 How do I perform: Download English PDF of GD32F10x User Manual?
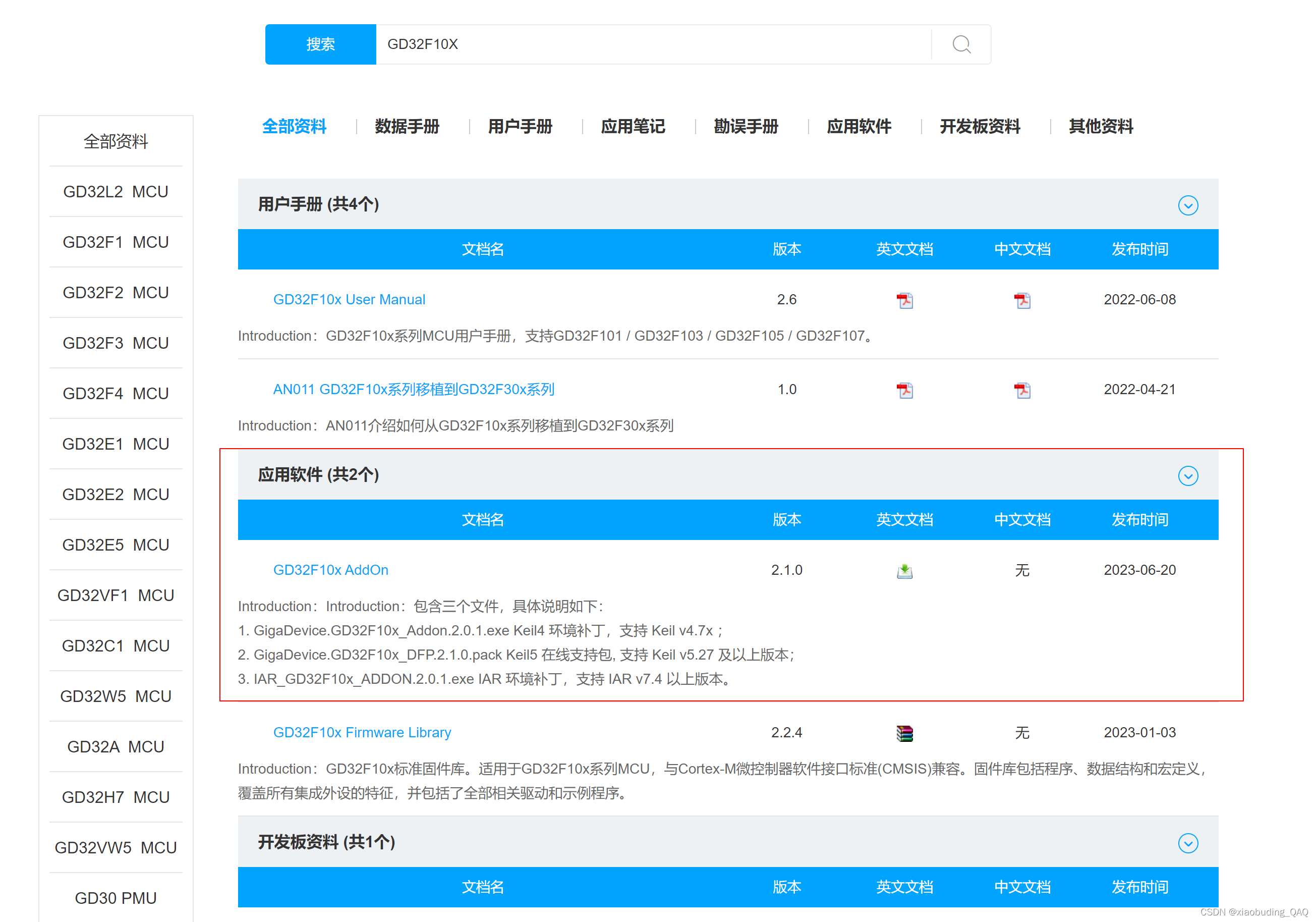904,300
